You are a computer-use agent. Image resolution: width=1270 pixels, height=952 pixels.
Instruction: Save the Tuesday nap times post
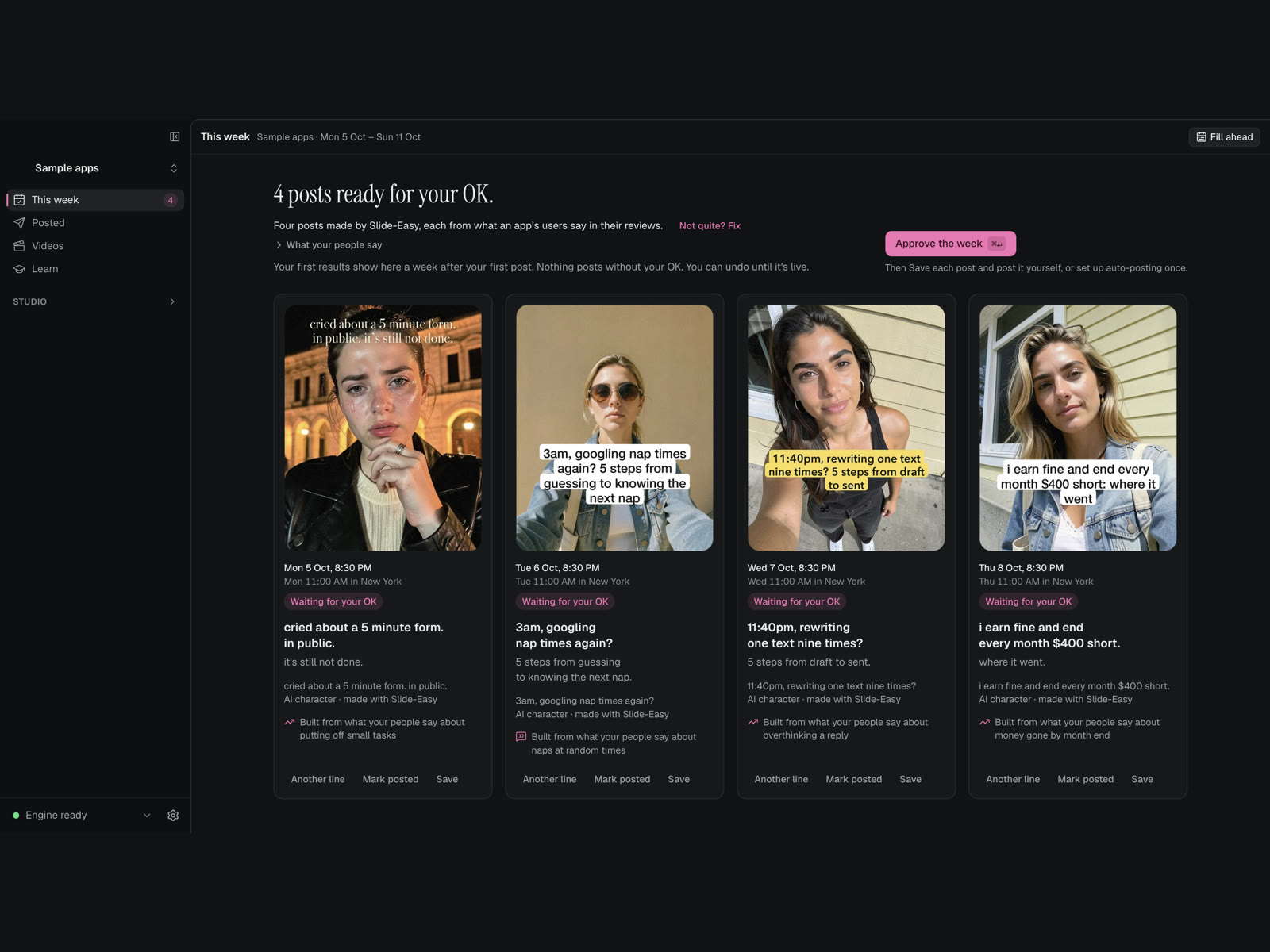click(679, 779)
